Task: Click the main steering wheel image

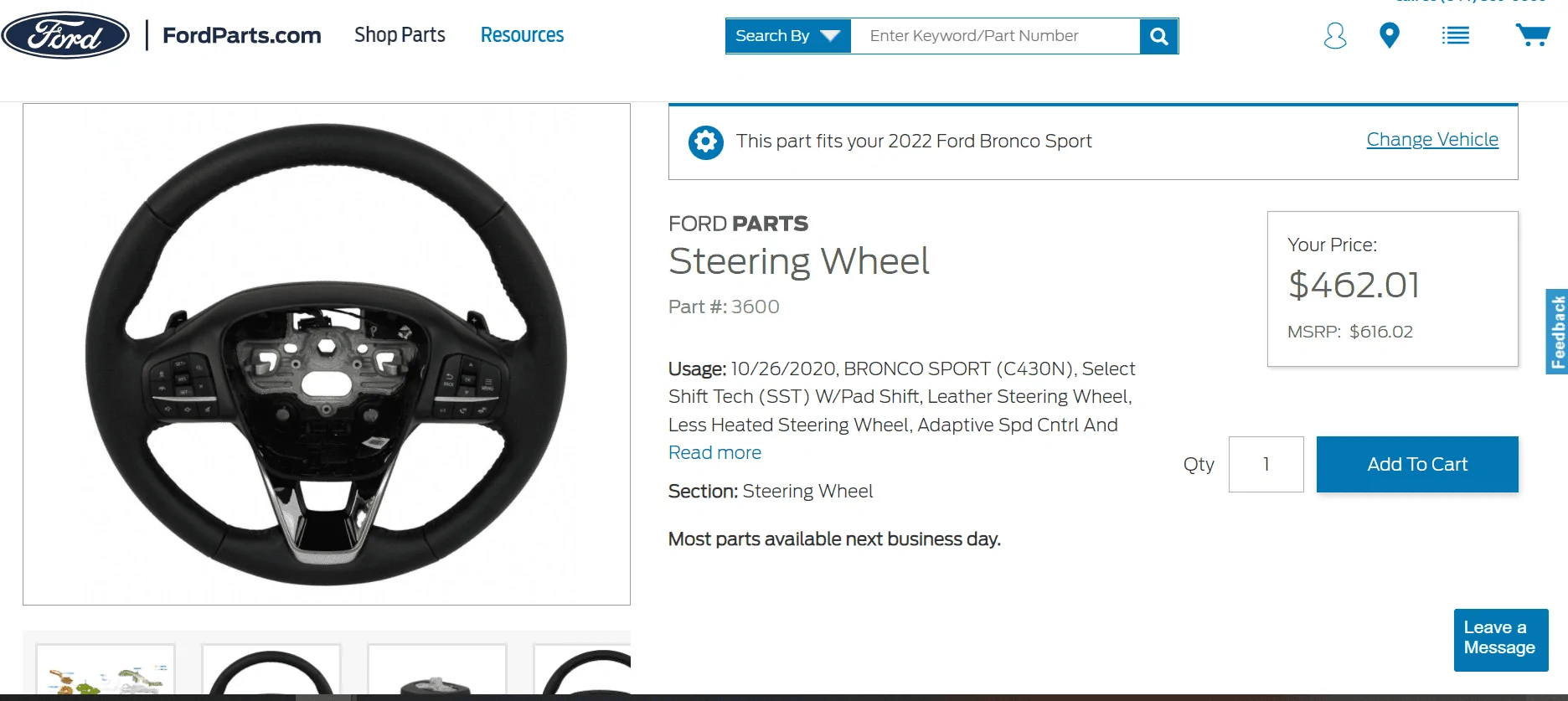Action: coord(327,353)
